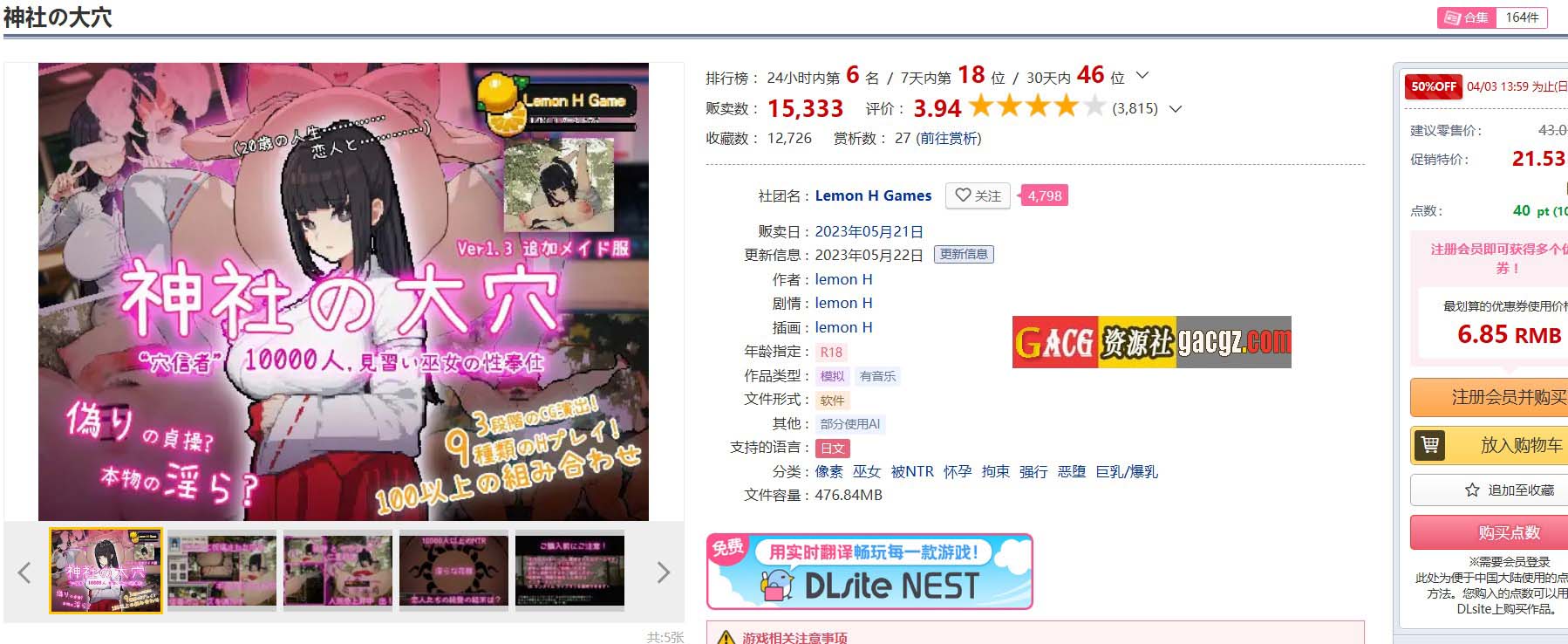Show previous thumbnails with the left arrow

pyautogui.click(x=24, y=572)
